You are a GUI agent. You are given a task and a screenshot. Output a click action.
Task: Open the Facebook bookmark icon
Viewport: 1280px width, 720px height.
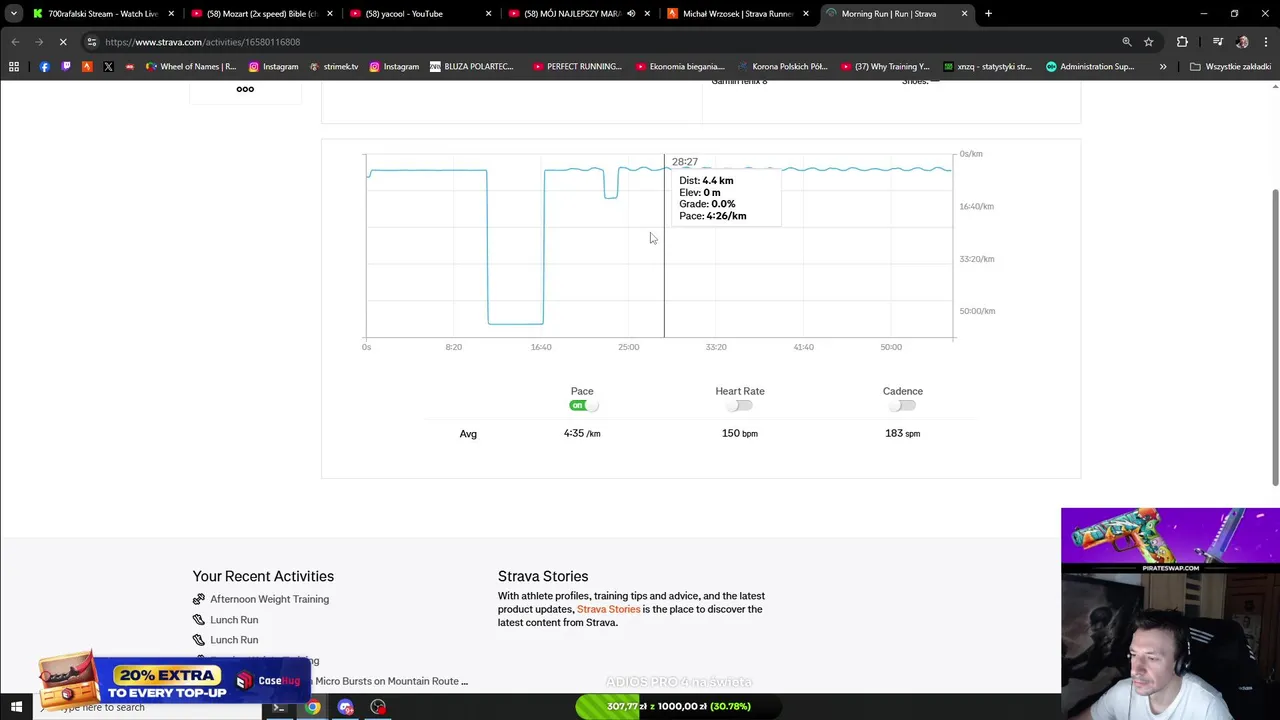[44, 67]
